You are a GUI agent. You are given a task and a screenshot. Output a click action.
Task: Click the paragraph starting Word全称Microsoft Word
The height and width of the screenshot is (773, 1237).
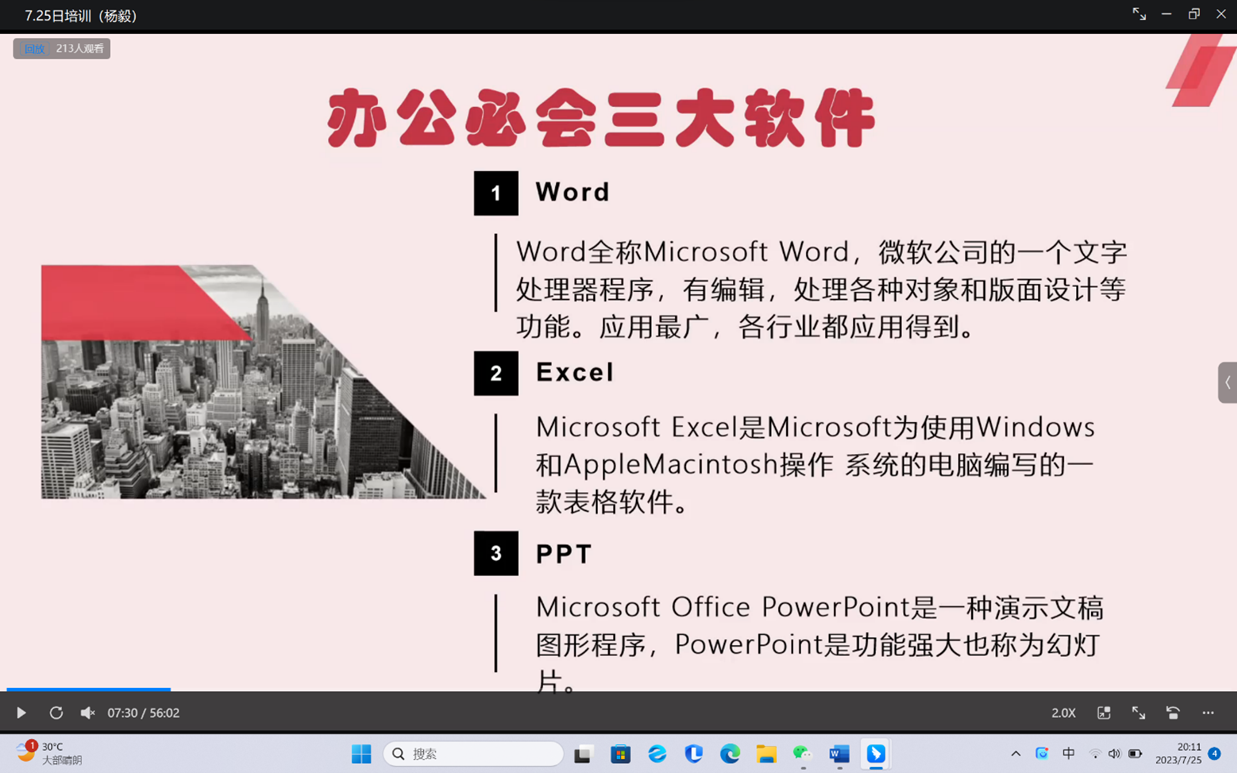[821, 289]
